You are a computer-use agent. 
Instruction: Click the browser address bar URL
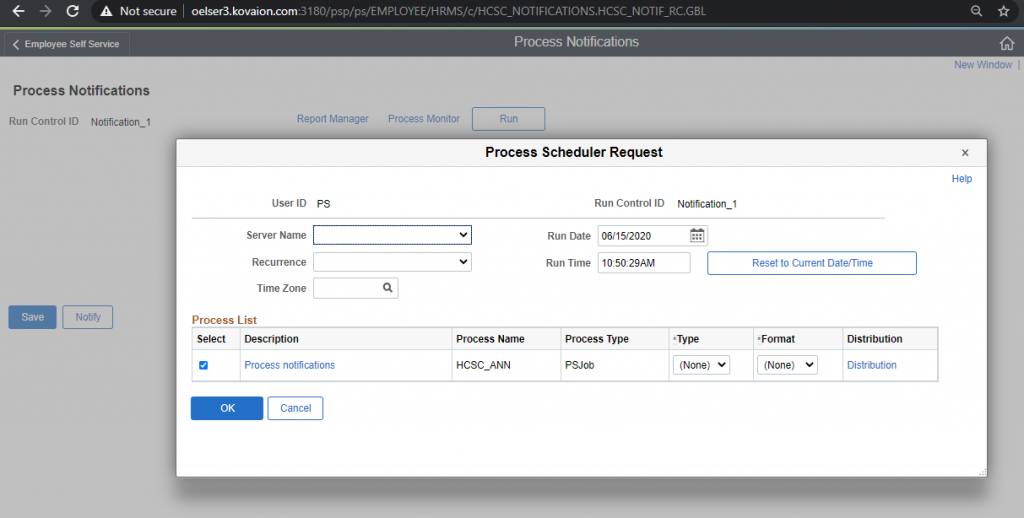(x=449, y=11)
